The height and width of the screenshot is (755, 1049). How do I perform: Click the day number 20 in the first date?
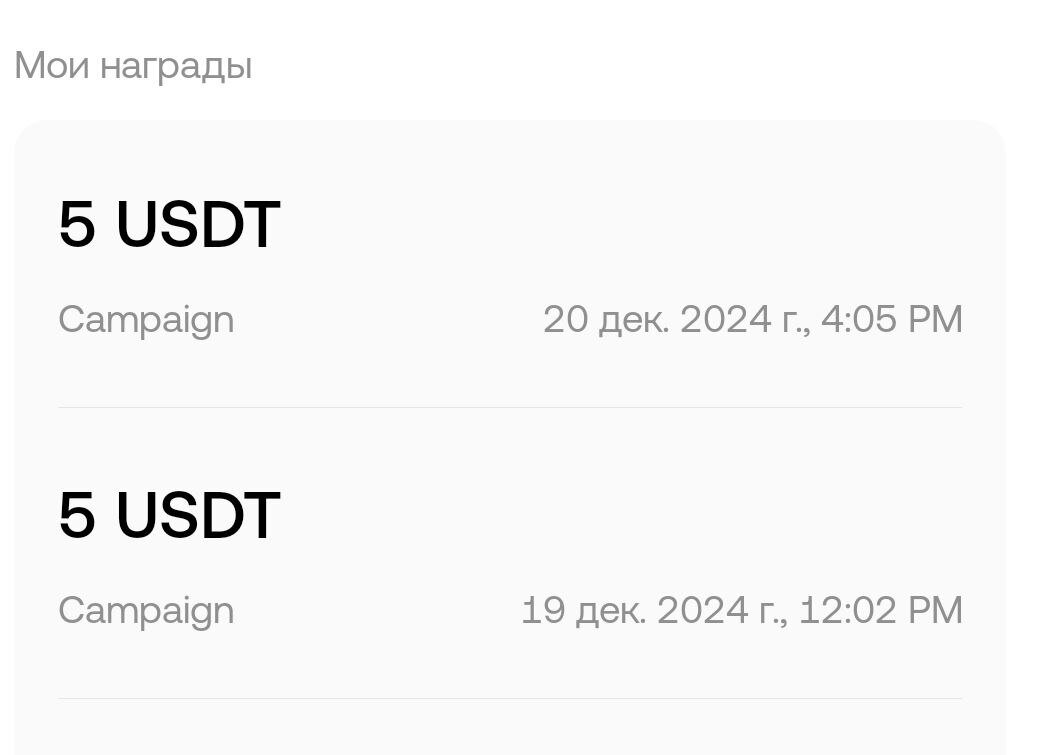(565, 320)
